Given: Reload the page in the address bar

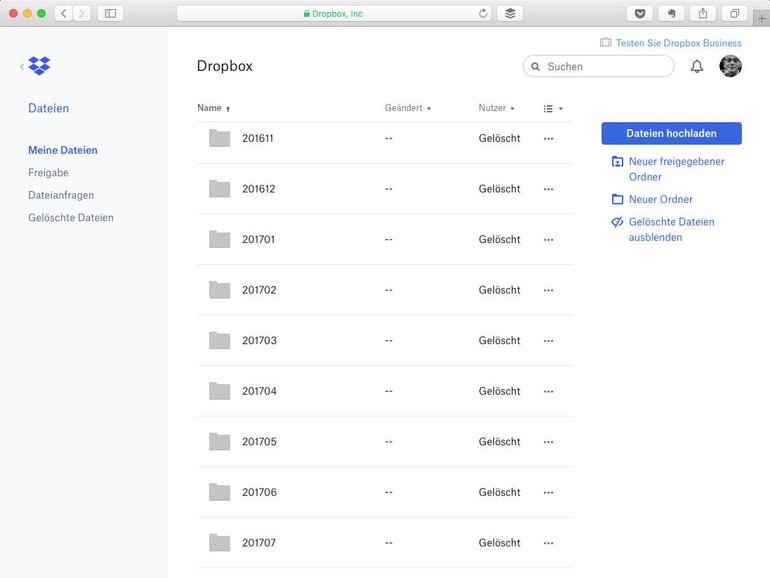Looking at the screenshot, I should click(483, 13).
